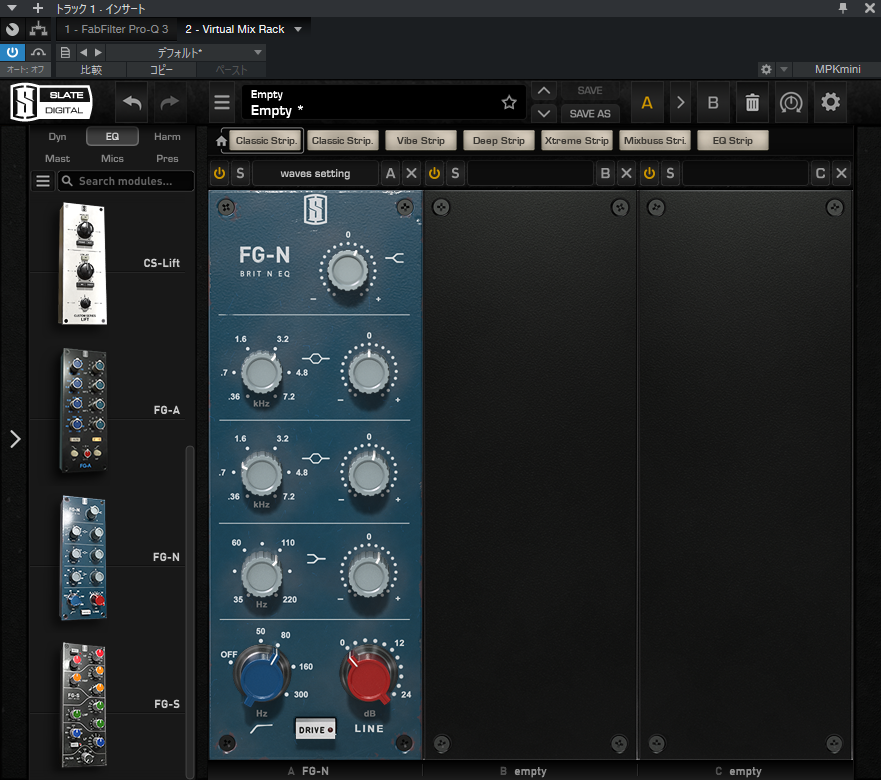The width and height of the screenshot is (881, 780).
Task: Go to previous DAW preset
Action: pos(83,52)
